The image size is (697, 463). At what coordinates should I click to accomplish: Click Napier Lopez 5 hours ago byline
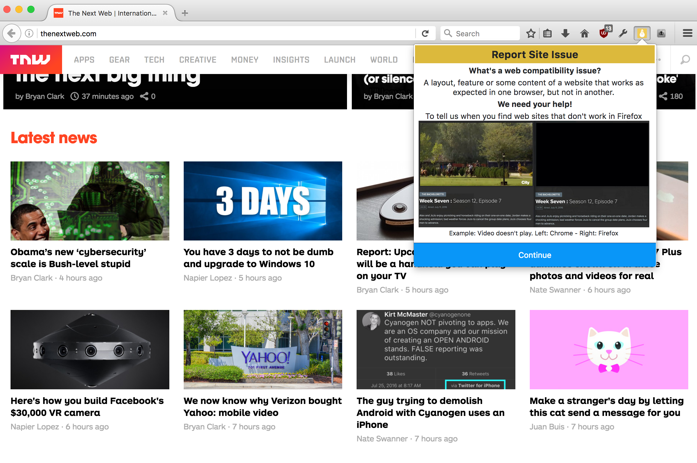click(x=232, y=278)
